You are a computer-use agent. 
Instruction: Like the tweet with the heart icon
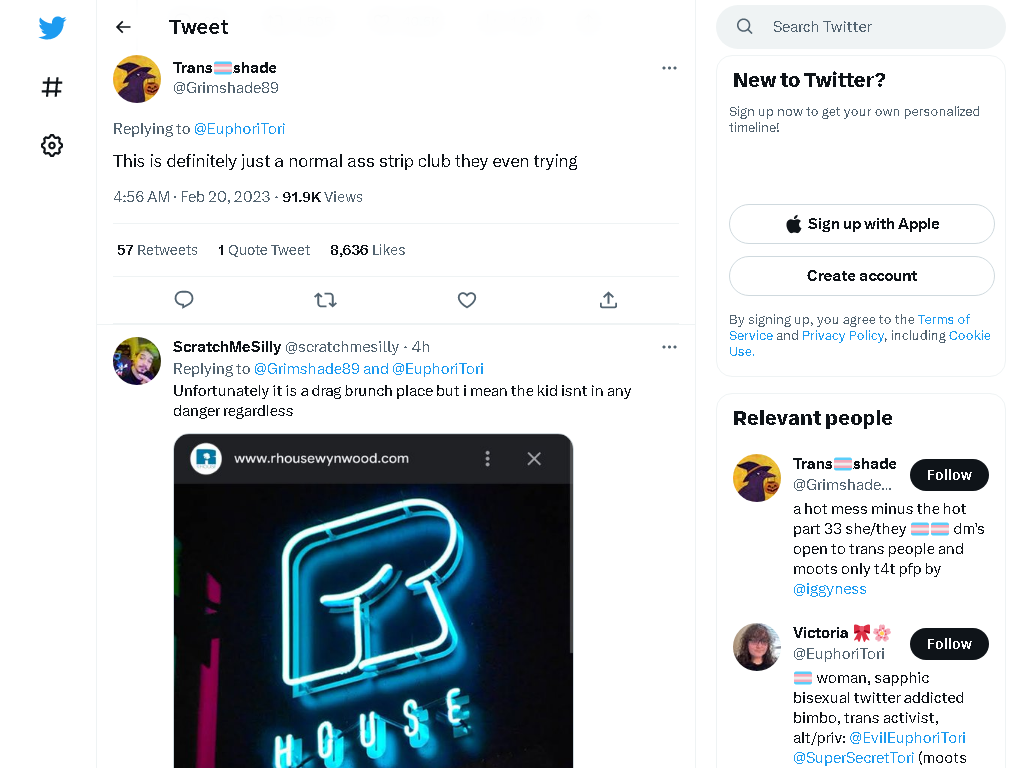click(467, 300)
